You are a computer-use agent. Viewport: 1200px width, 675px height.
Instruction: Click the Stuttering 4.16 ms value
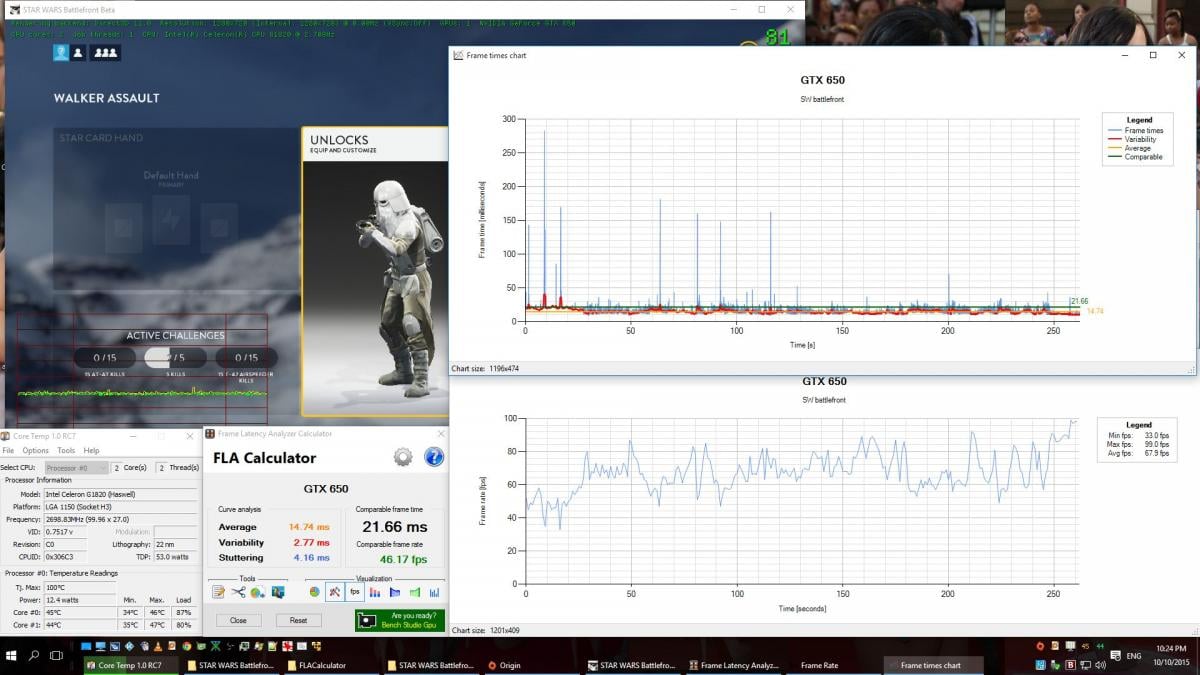310,558
